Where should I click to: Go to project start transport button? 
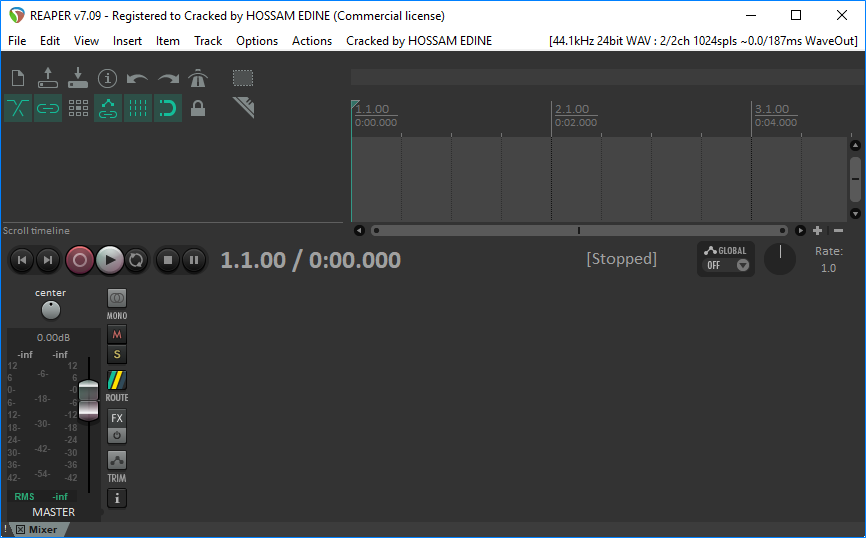[x=22, y=260]
